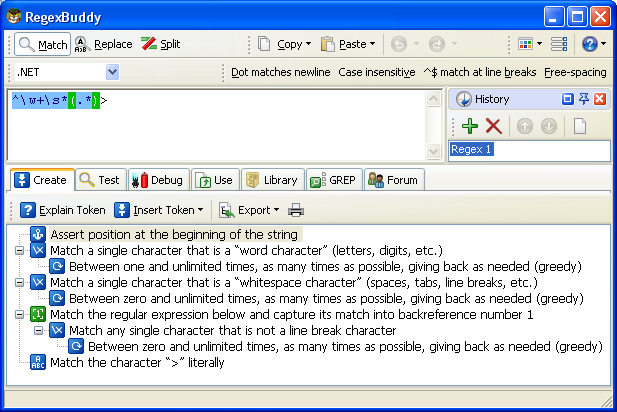
Task: Click inside the regex editor box
Action: [x=216, y=125]
